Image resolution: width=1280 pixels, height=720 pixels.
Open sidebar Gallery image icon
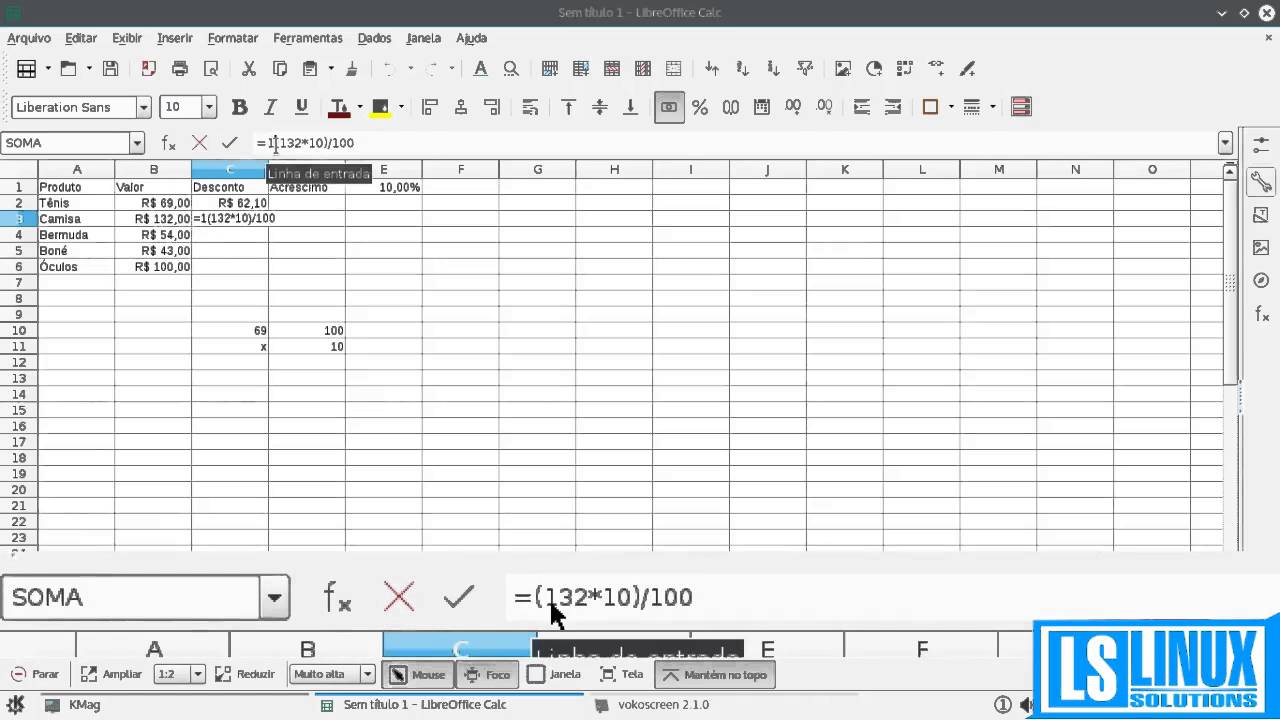(1261, 247)
